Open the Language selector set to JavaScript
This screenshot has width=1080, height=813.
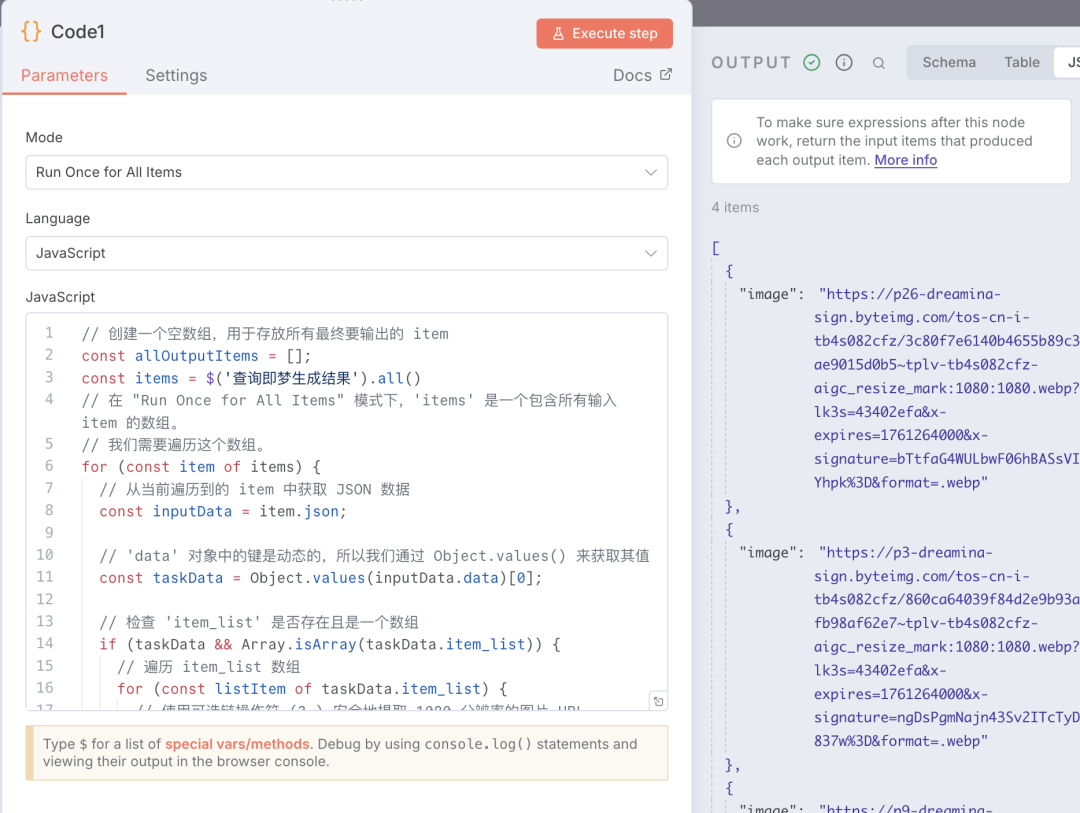[346, 253]
